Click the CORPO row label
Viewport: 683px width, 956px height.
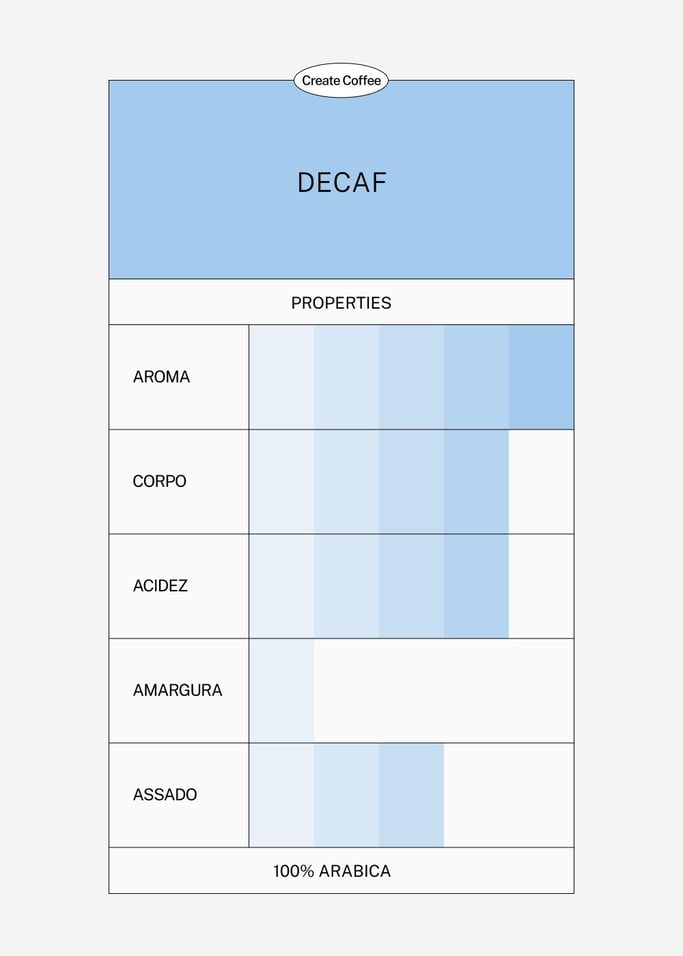point(159,481)
